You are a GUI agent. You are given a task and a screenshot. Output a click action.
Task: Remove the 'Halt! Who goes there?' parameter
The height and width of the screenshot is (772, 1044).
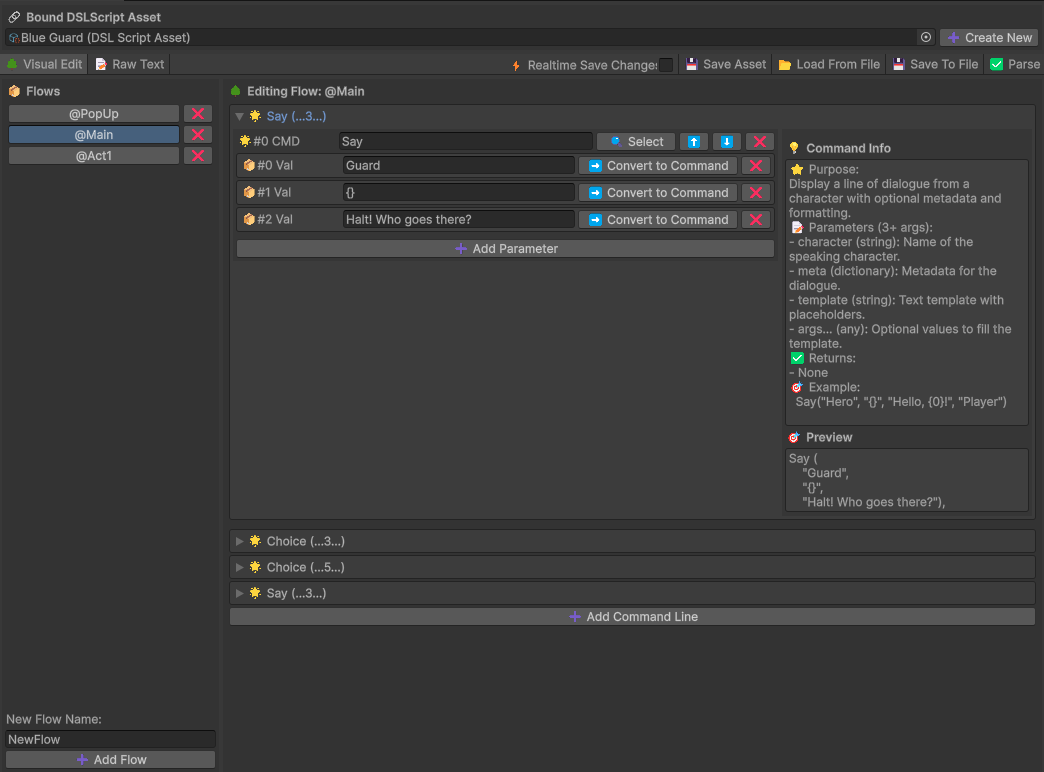[756, 220]
